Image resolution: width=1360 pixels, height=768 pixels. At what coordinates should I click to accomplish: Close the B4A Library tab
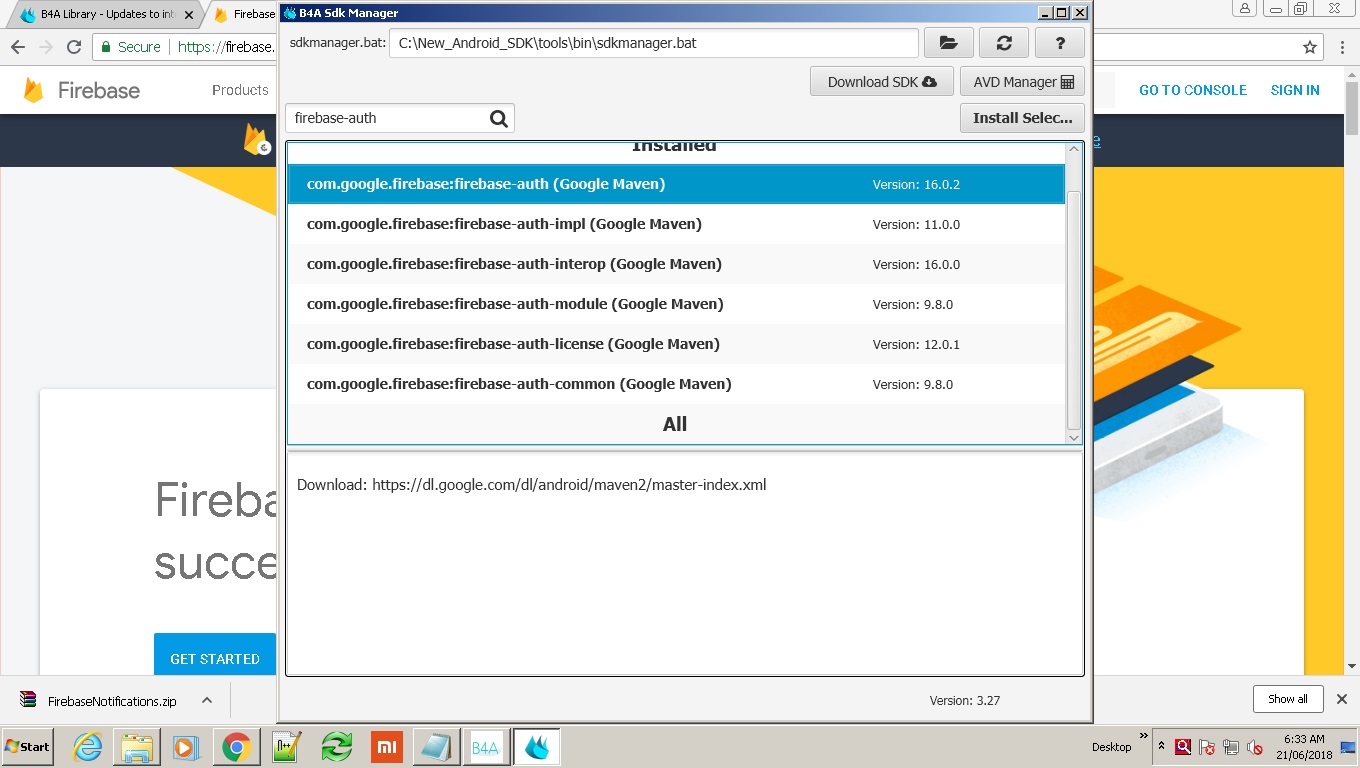[x=189, y=15]
